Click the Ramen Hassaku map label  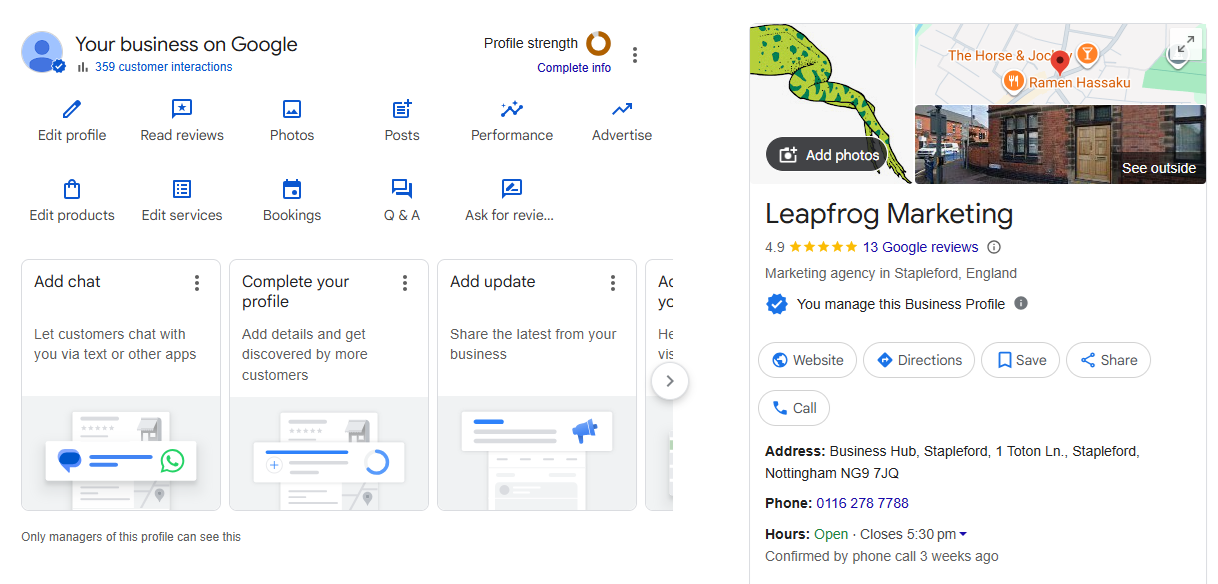tap(1079, 82)
